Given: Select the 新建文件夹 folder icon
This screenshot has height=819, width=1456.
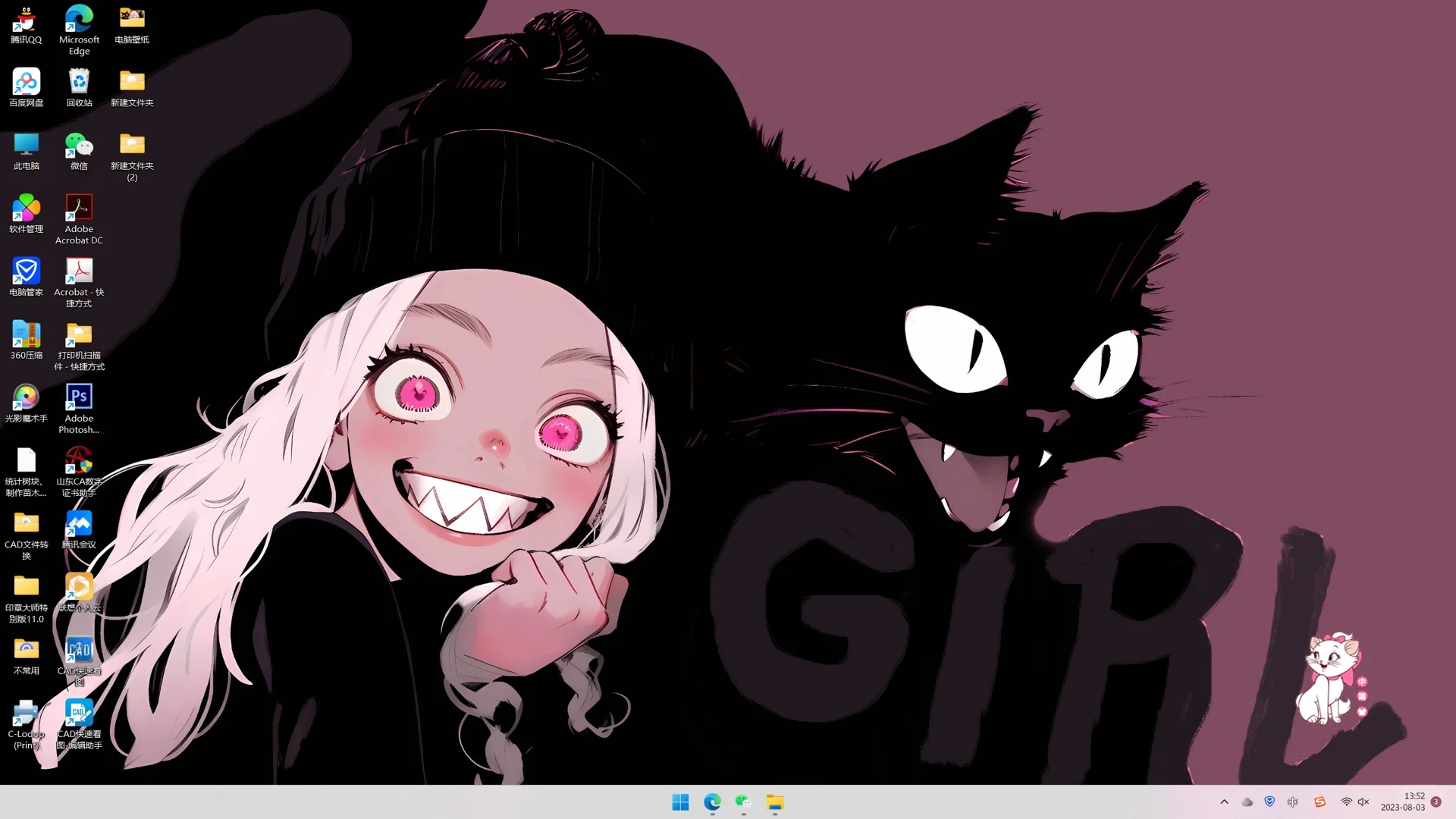Looking at the screenshot, I should [132, 88].
